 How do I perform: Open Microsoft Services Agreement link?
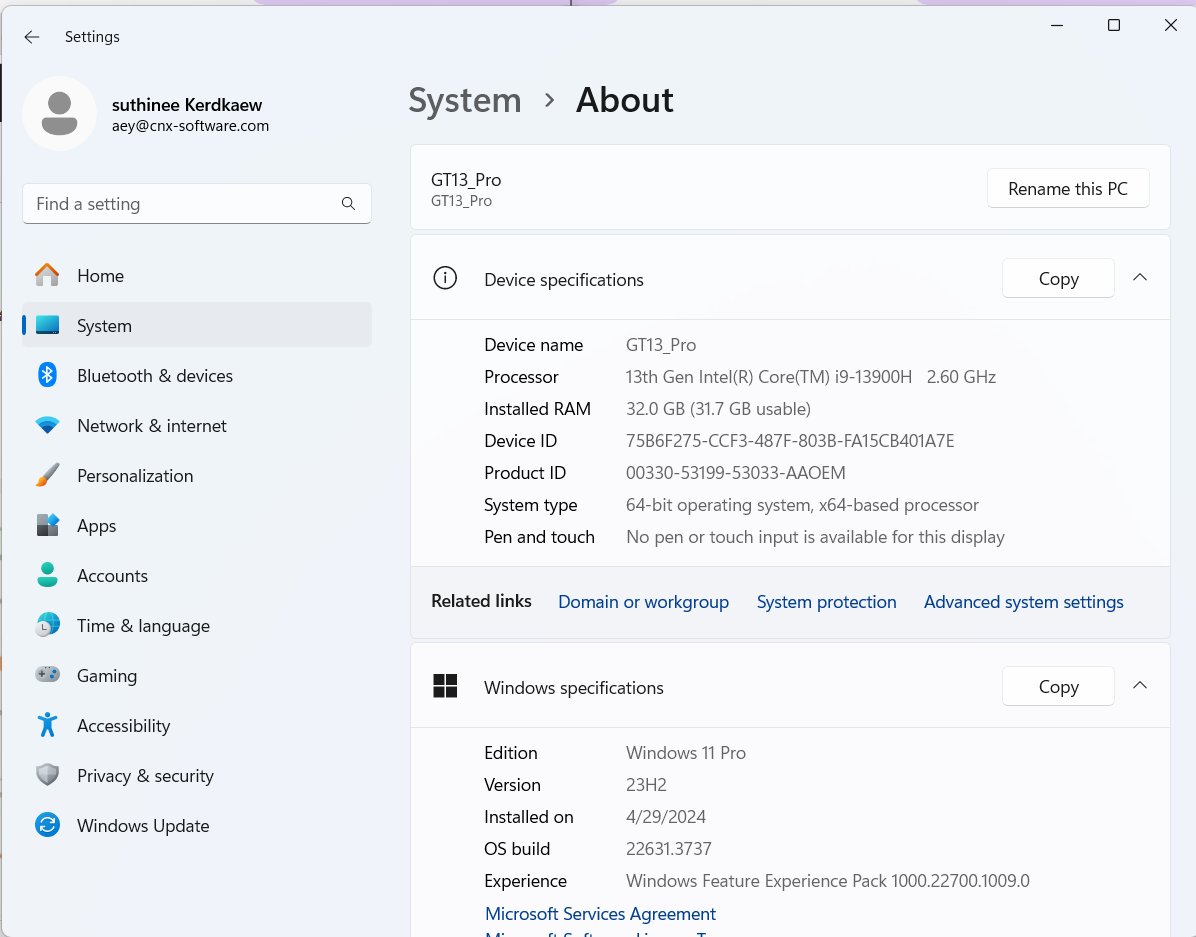pos(600,913)
